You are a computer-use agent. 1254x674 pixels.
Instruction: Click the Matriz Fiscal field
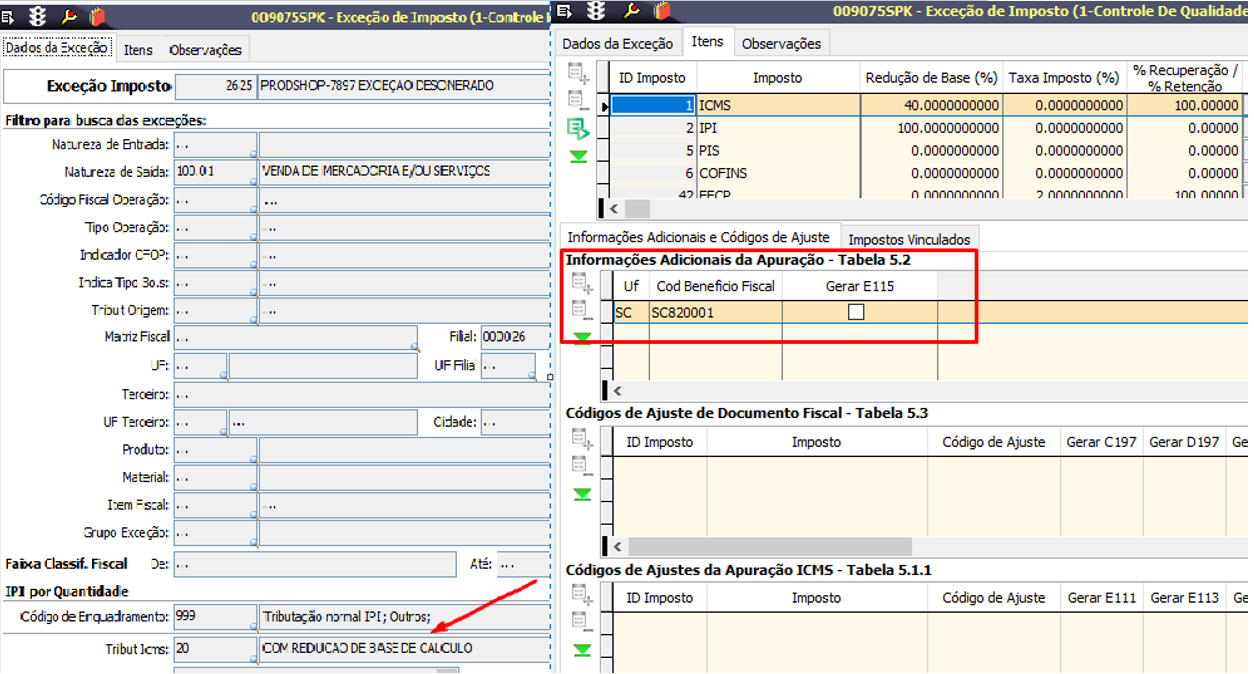(296, 337)
